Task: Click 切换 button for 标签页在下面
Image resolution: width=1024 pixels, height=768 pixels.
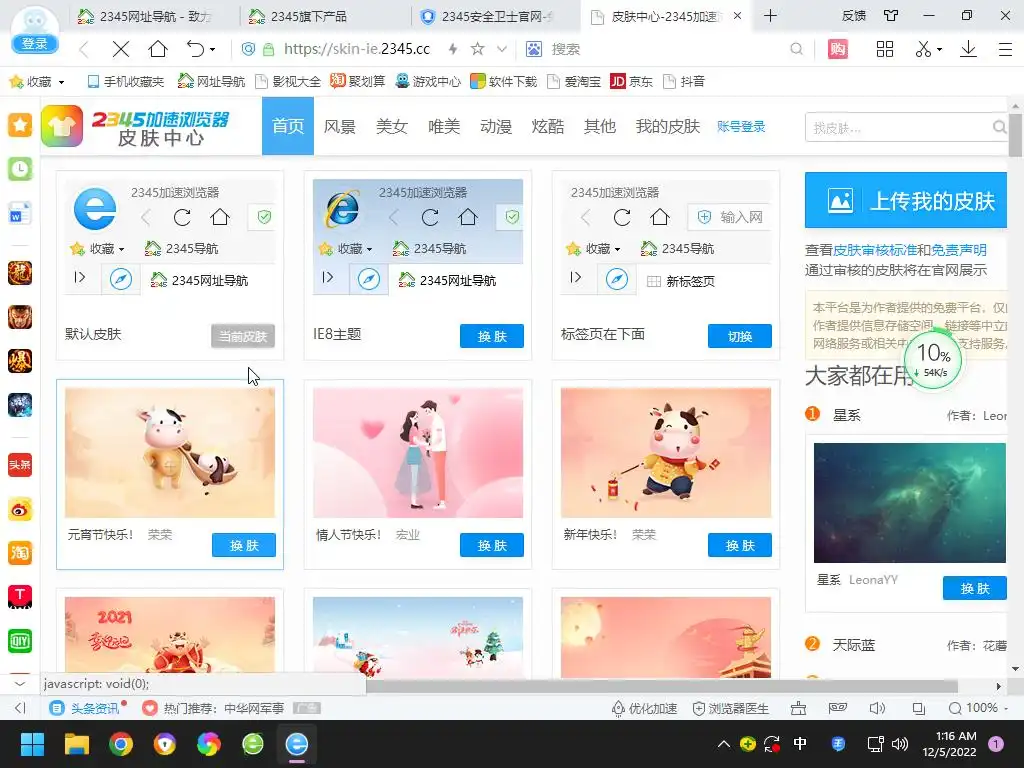Action: tap(740, 336)
